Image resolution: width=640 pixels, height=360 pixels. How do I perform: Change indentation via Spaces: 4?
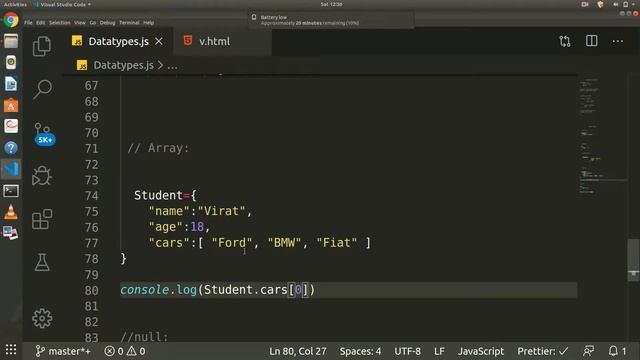pos(360,351)
